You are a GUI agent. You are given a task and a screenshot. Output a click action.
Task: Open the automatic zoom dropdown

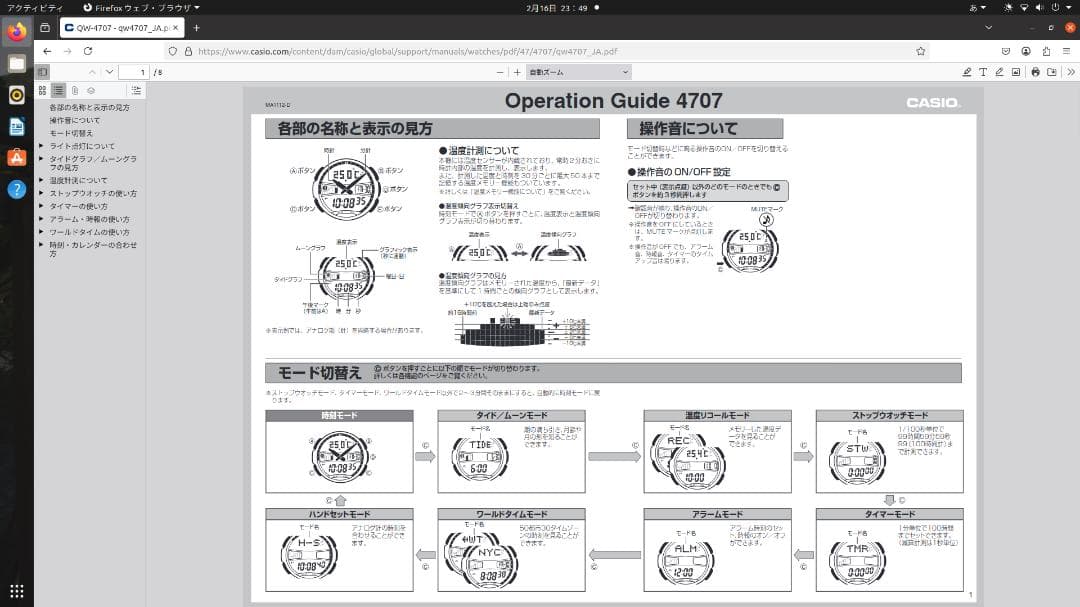[x=579, y=72]
